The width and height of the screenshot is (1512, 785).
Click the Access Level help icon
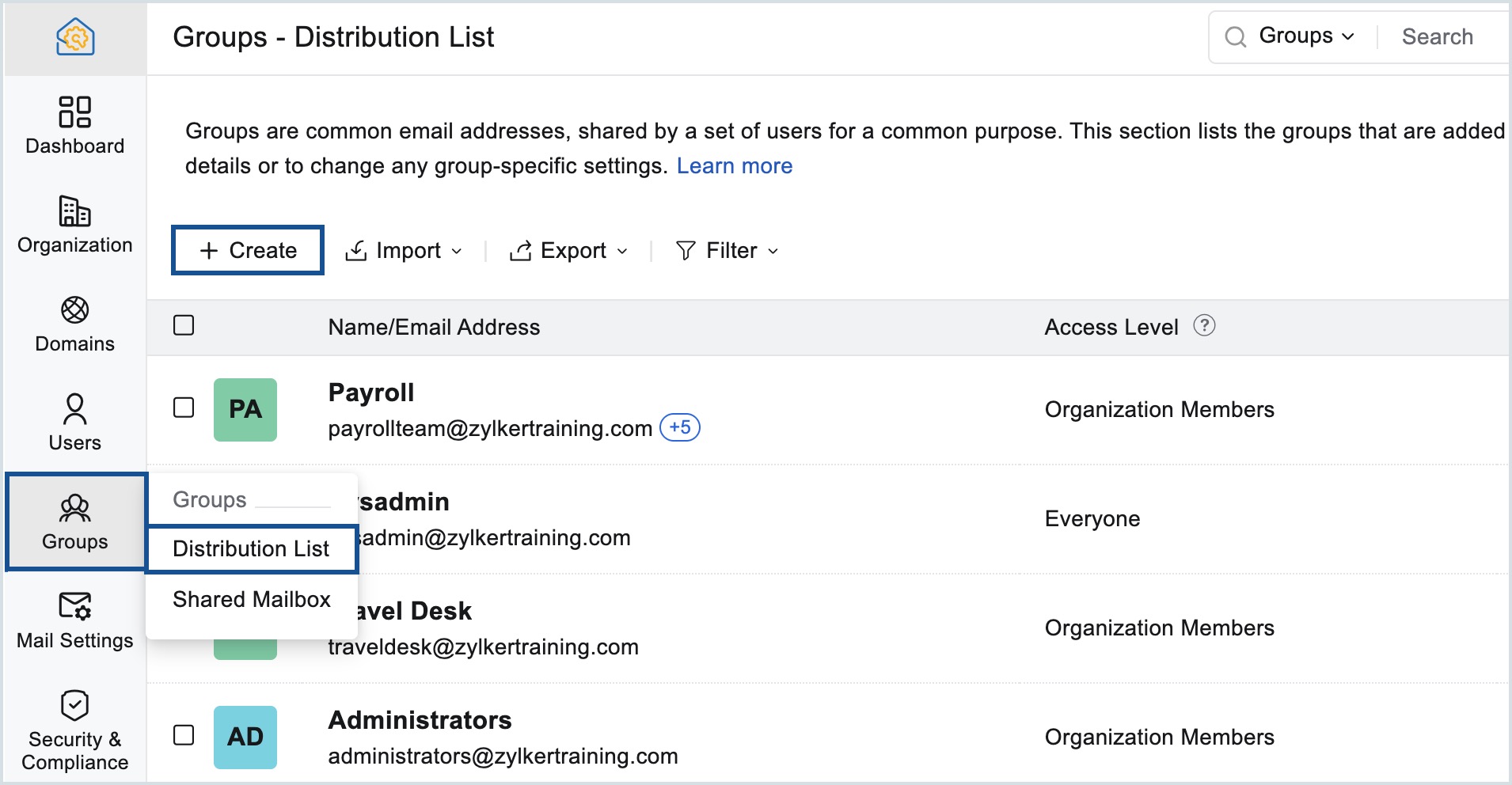click(x=1204, y=324)
